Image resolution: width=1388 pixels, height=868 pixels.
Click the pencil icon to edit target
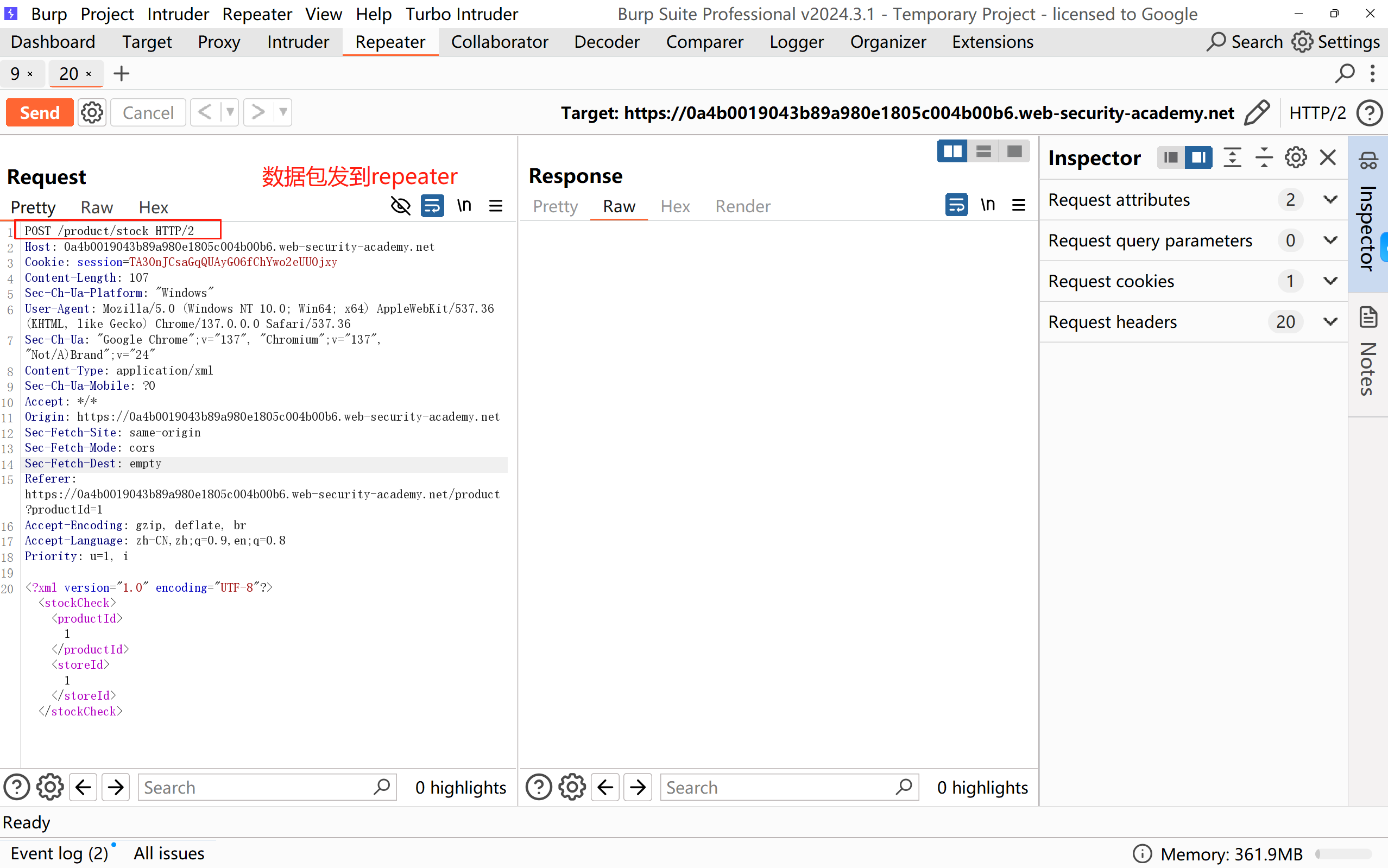1257,112
